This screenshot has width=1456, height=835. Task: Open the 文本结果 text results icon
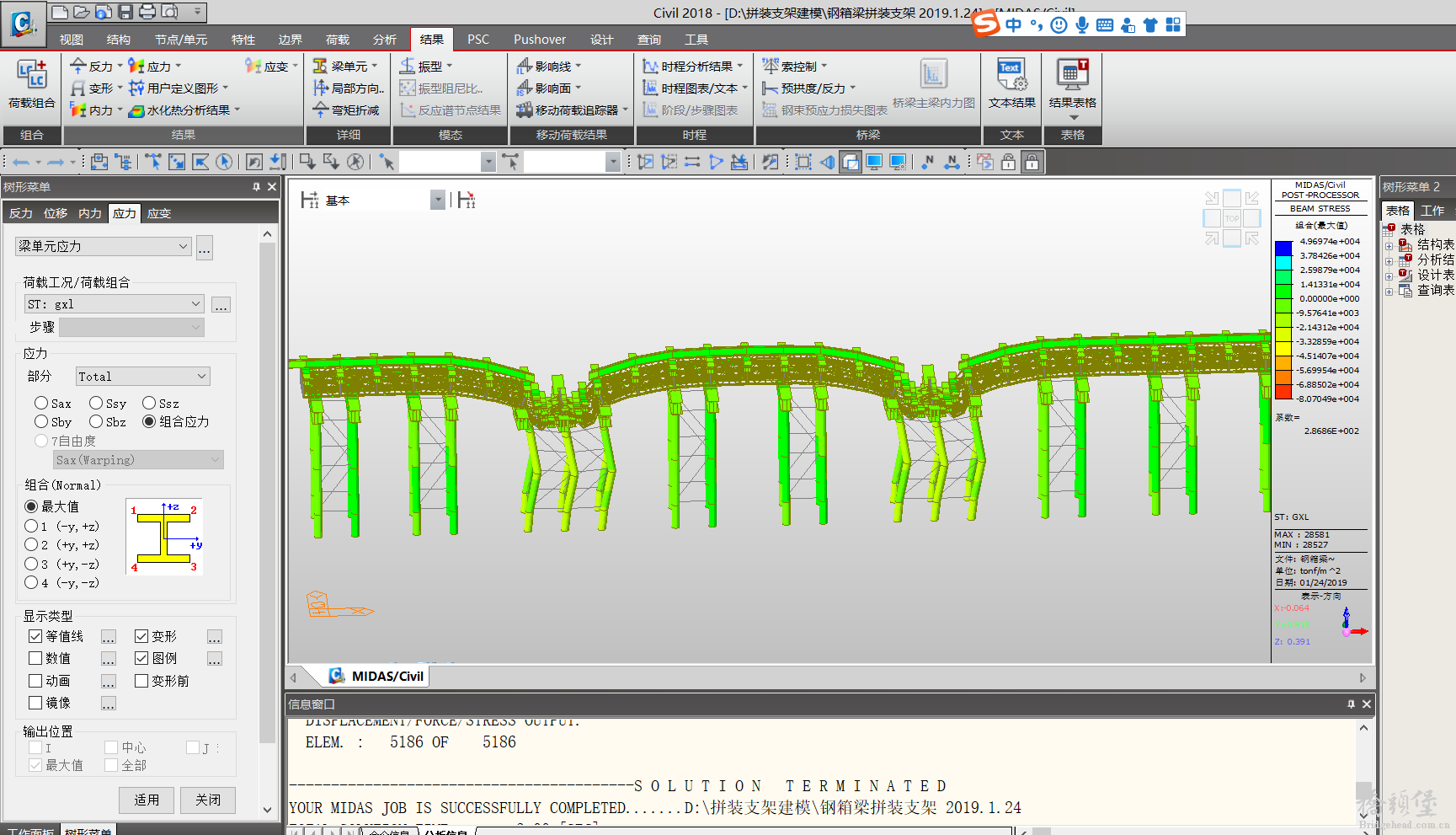[x=1011, y=84]
